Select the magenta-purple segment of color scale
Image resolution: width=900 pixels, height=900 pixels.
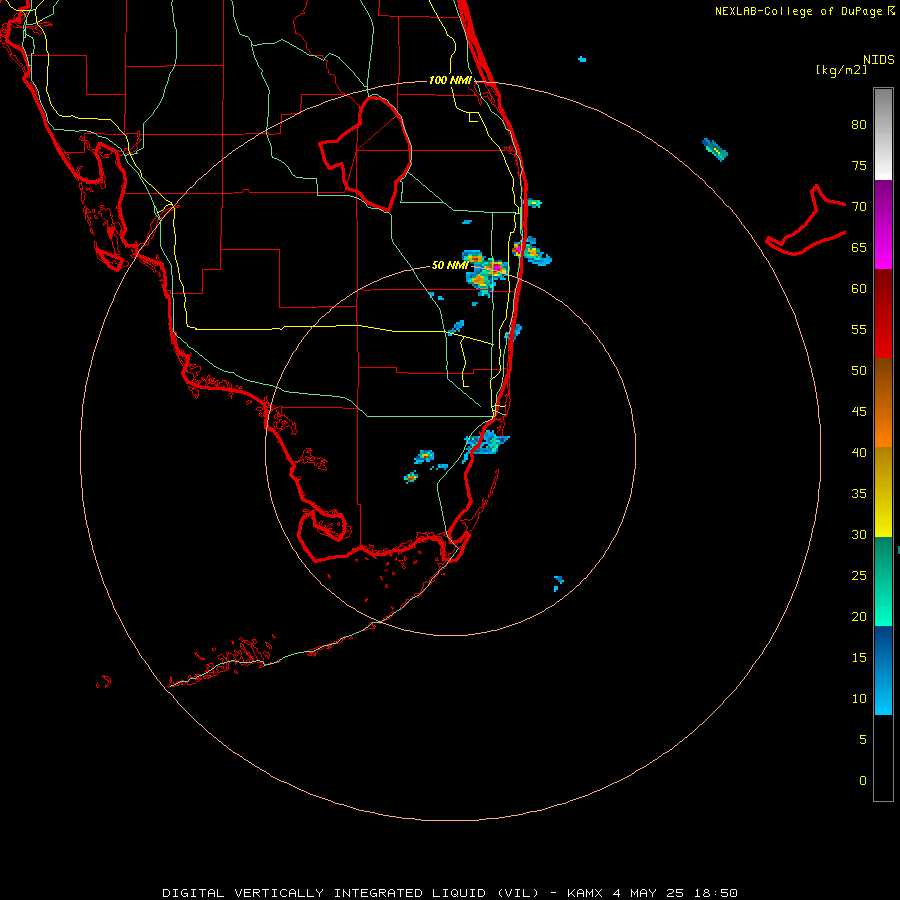(x=883, y=224)
